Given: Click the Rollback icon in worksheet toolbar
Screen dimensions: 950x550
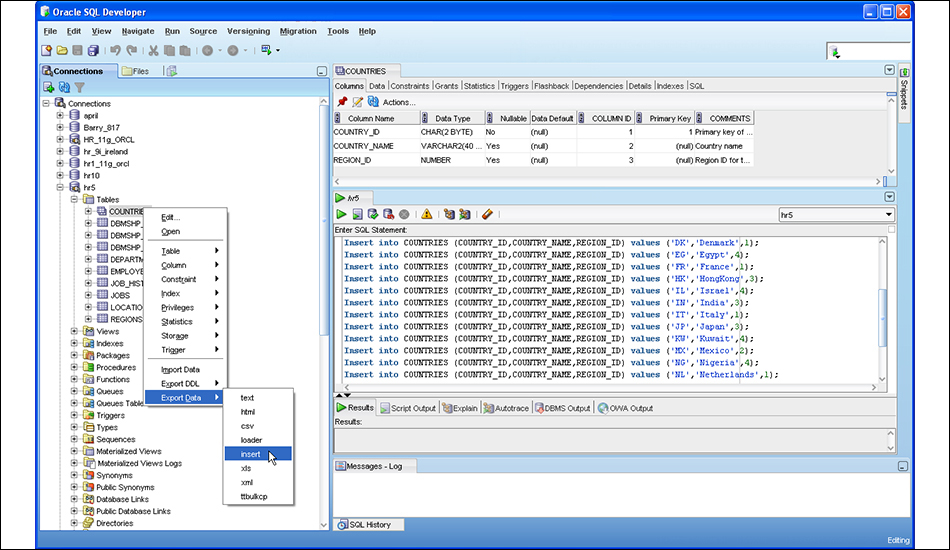Looking at the screenshot, I should [388, 214].
